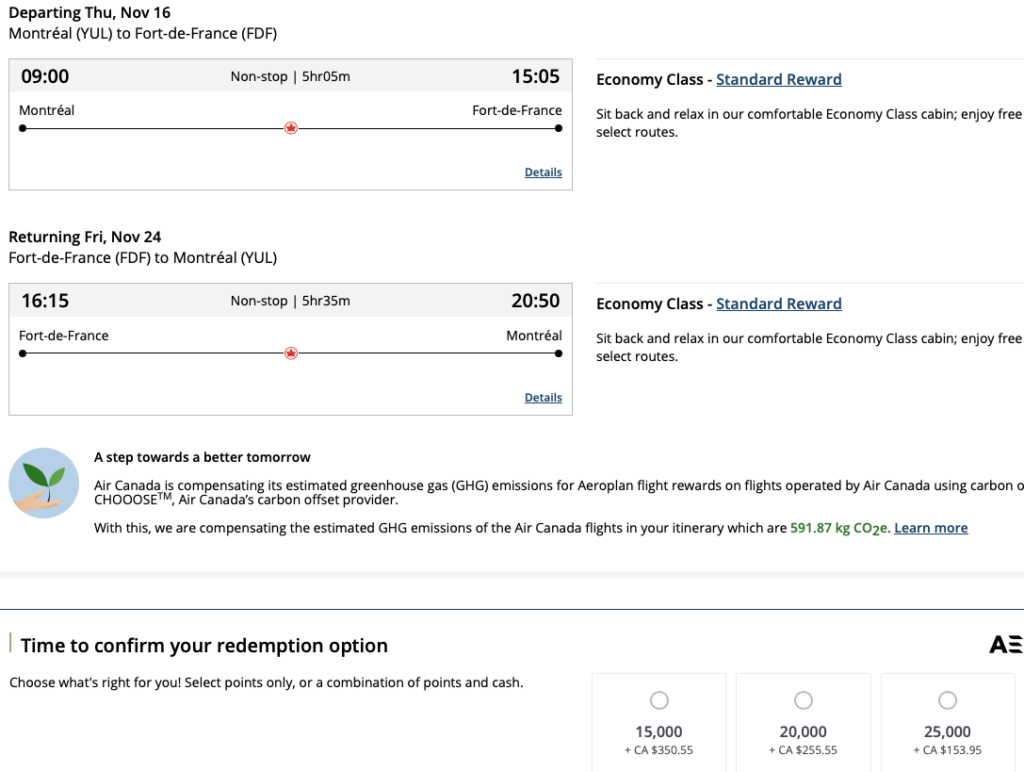The height and width of the screenshot is (772, 1024).
Task: Click the green plant-in-hand carbon offset icon
Action: (44, 483)
